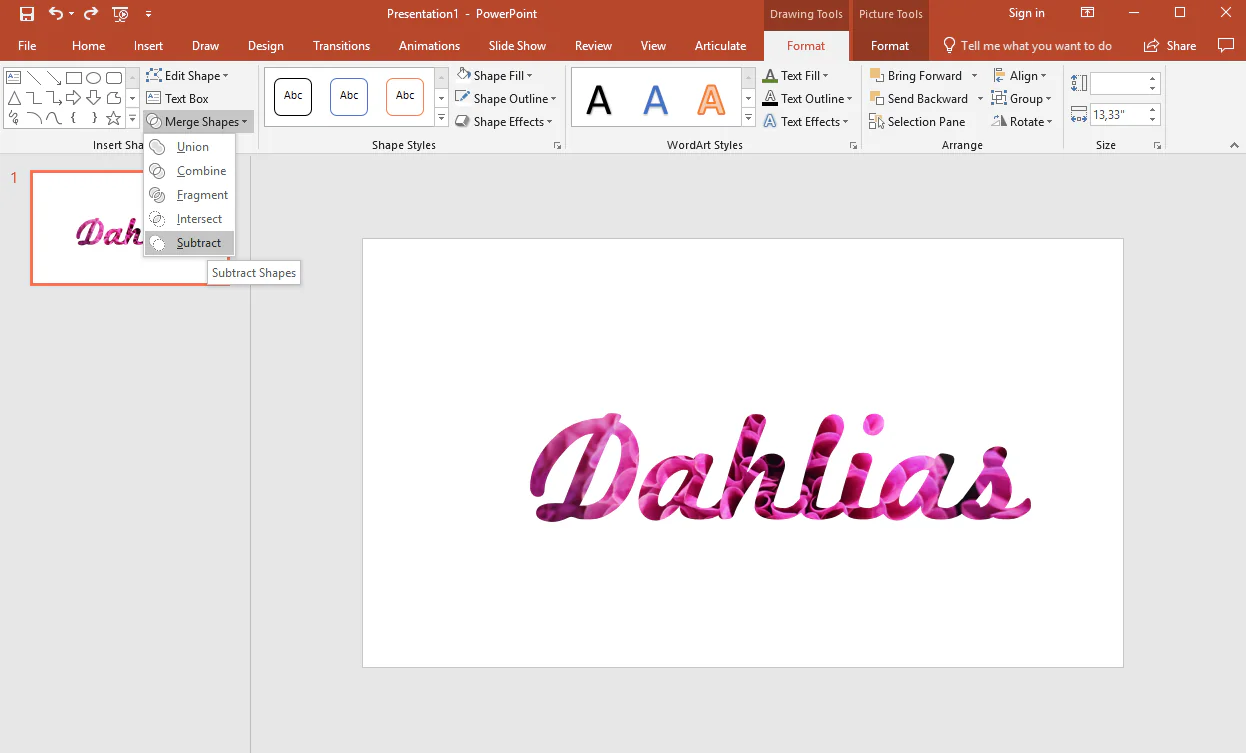Switch to the Insert tab

[x=148, y=45]
